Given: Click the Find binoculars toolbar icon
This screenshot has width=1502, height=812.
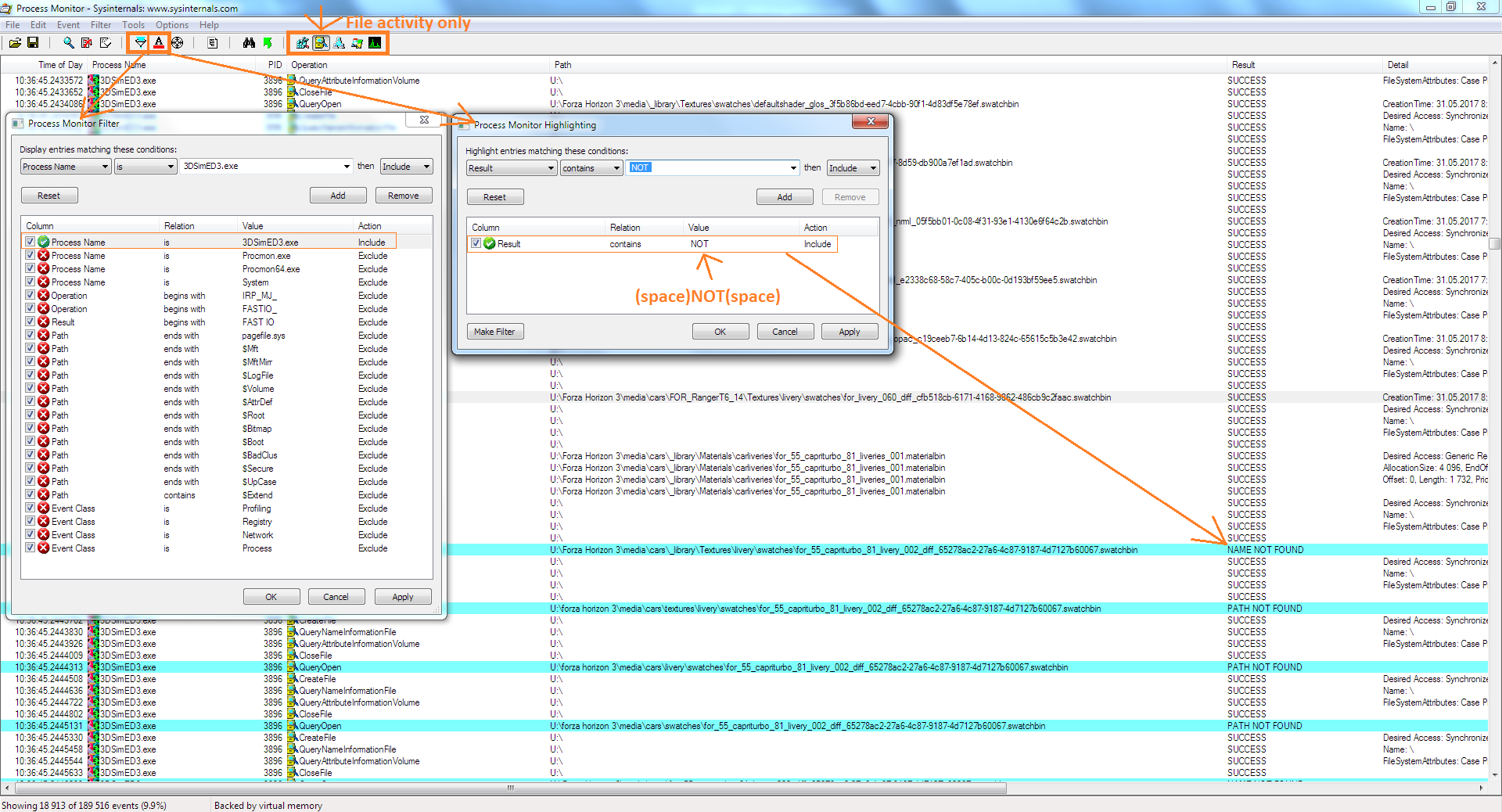Looking at the screenshot, I should [249, 43].
